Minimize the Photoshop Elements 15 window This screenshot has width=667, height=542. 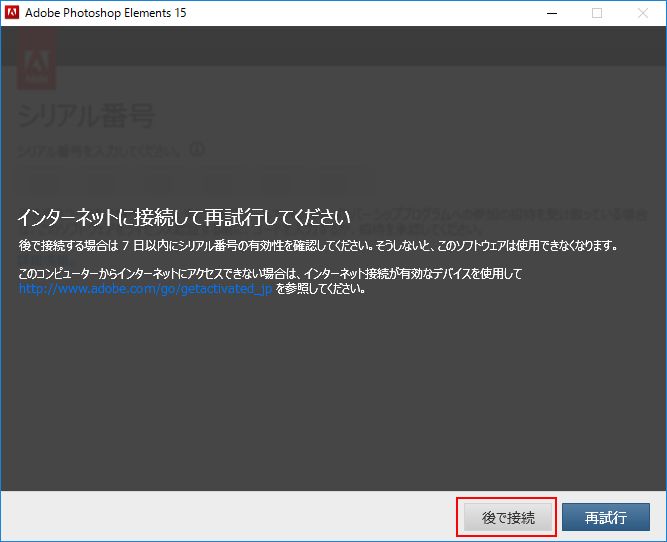pos(552,13)
